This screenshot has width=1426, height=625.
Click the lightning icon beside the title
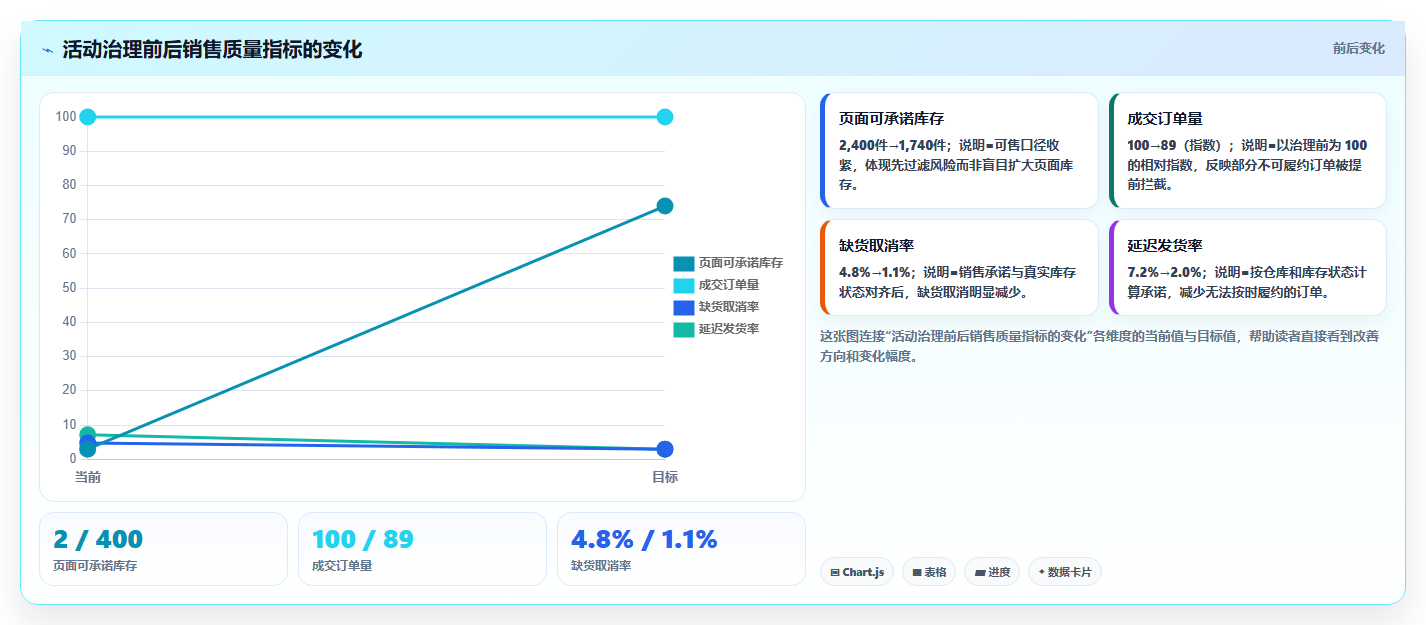point(48,50)
